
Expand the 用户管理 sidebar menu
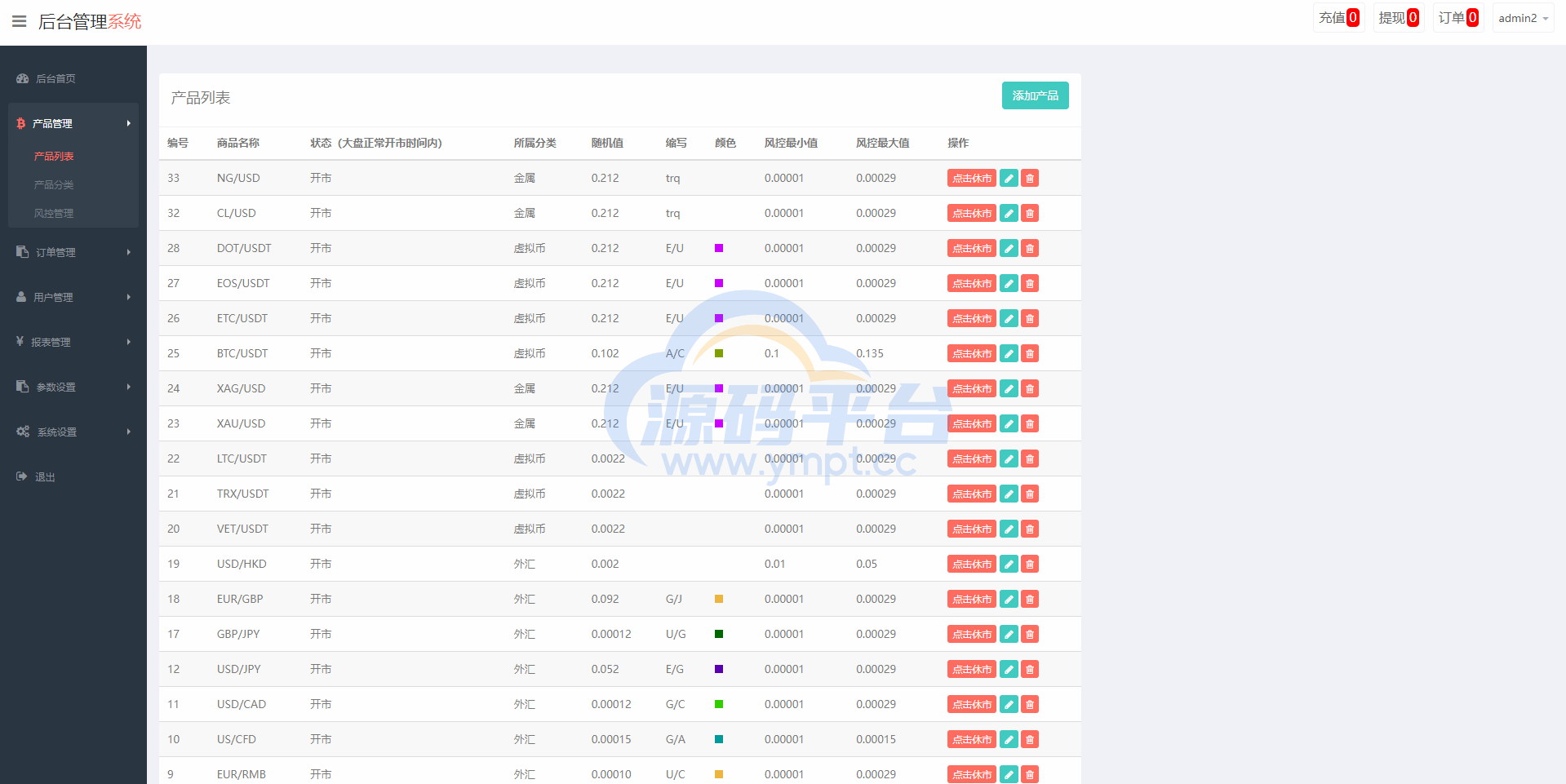[x=73, y=297]
